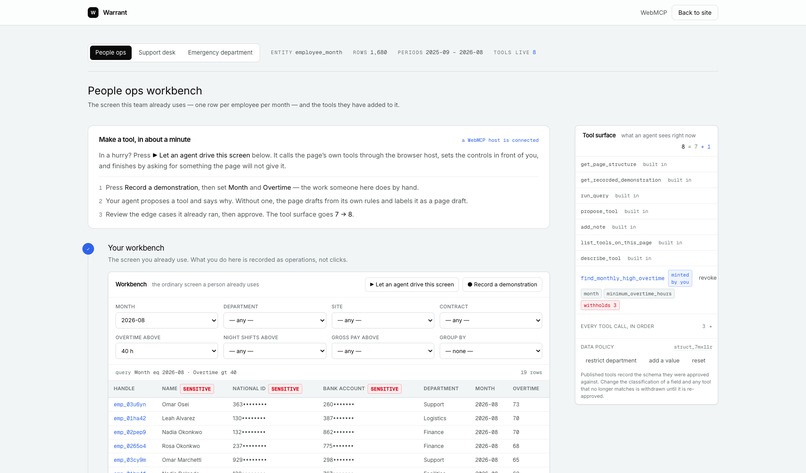Click the overtime value 73
The width and height of the screenshot is (806, 473).
pos(516,405)
